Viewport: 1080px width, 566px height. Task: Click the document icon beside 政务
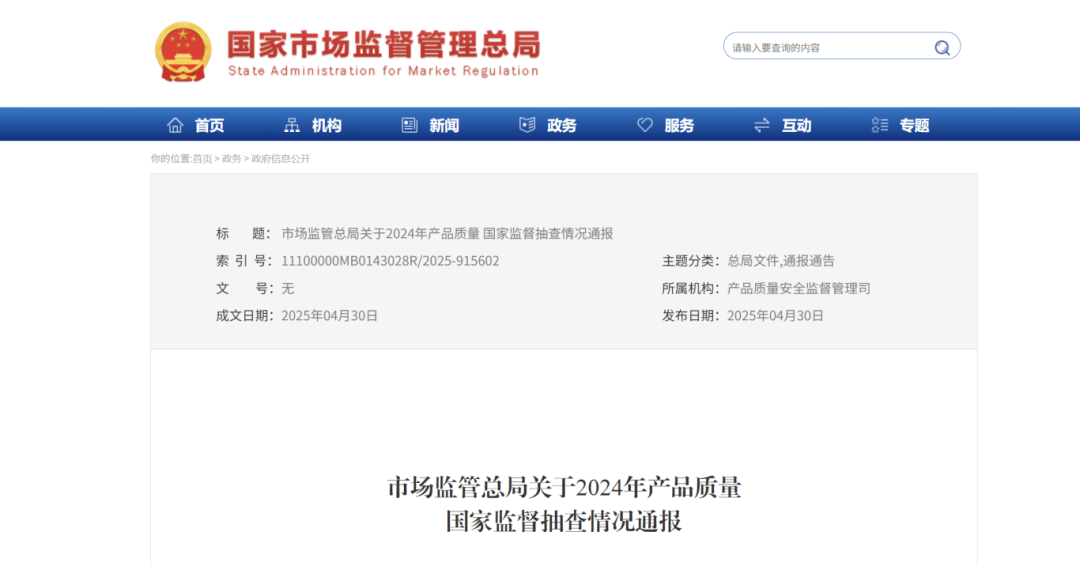point(527,125)
